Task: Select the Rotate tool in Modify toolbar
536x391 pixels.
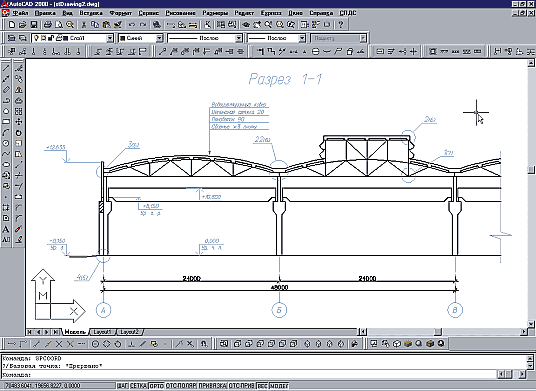Action: point(19,133)
